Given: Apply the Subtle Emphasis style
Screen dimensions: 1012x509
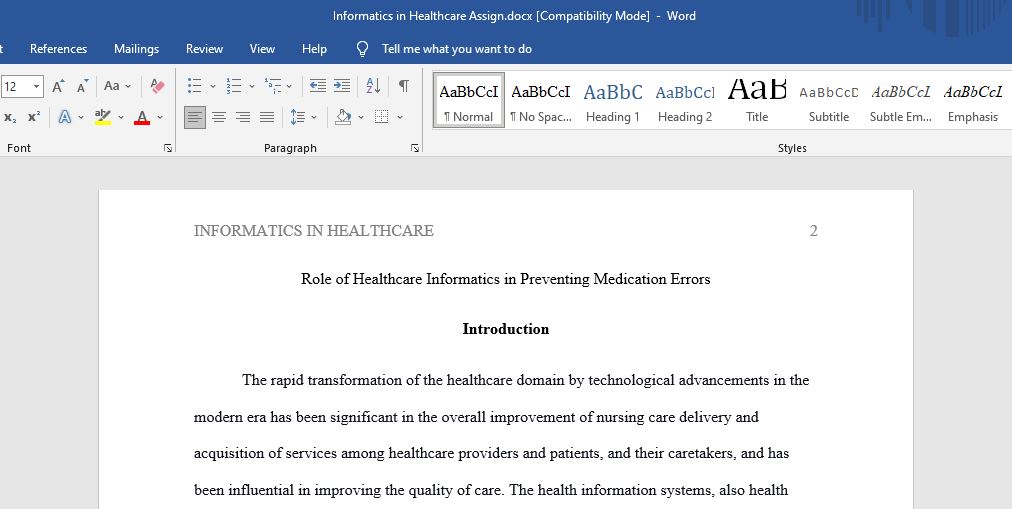Looking at the screenshot, I should [x=901, y=100].
